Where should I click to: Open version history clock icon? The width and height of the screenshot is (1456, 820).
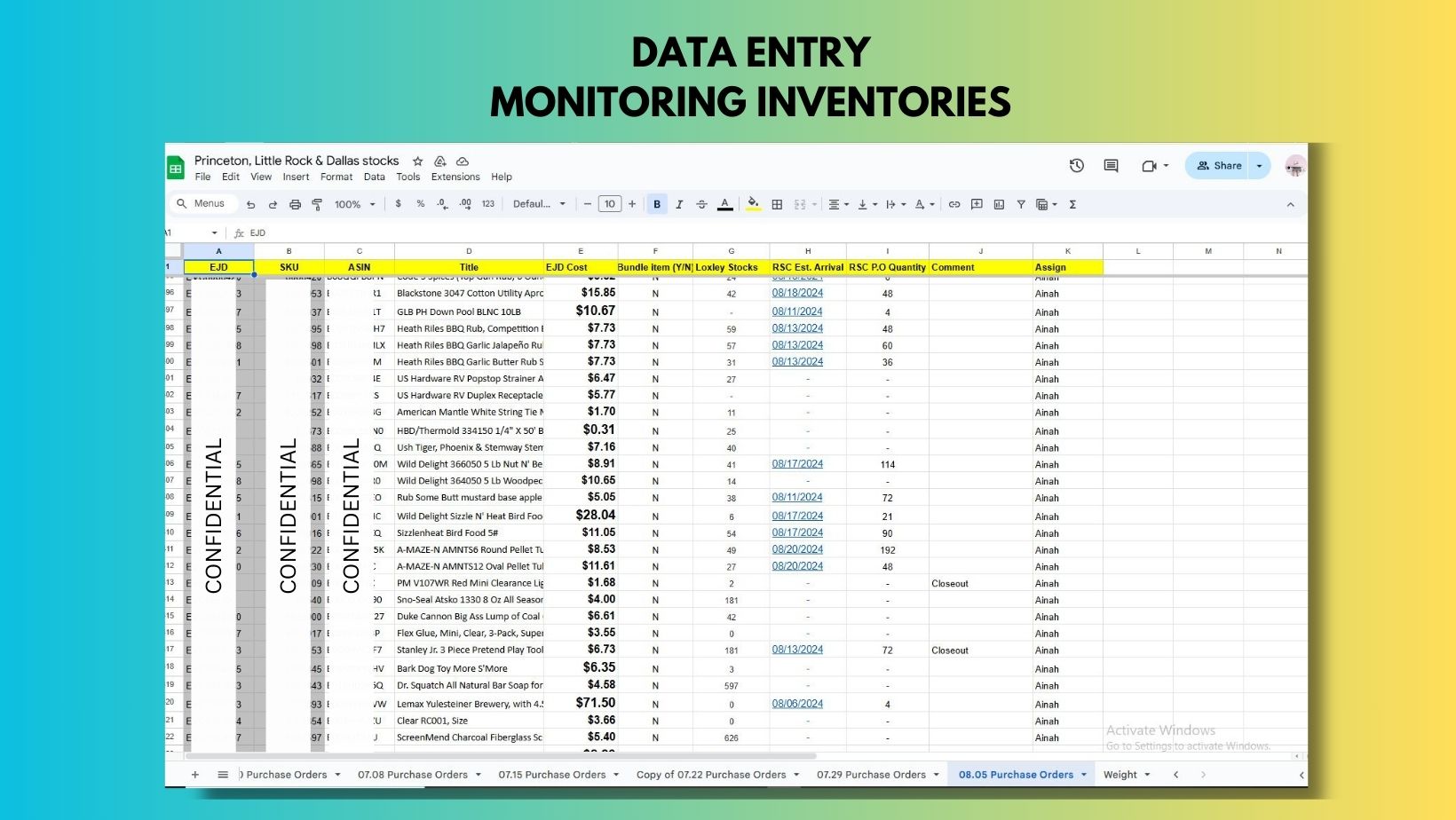(x=1077, y=165)
